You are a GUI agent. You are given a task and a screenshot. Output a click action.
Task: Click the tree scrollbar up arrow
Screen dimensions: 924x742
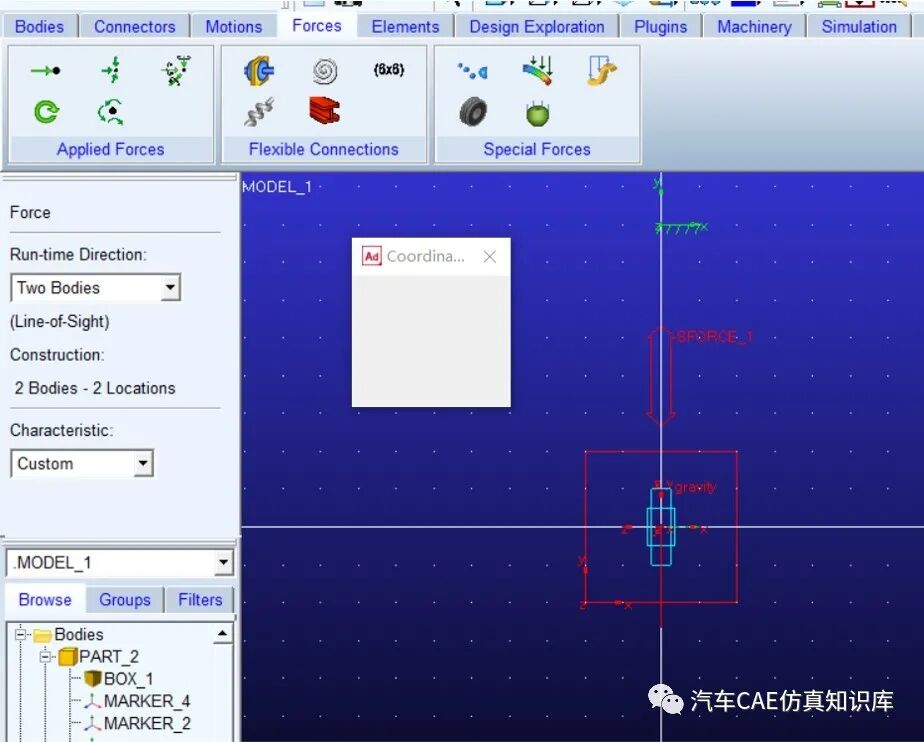coord(224,634)
